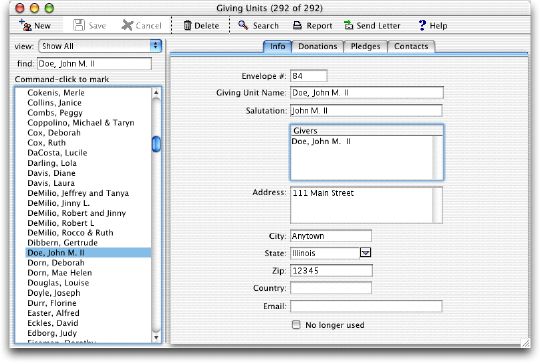This screenshot has width=540, height=364.
Task: Click the Cancel X icon
Action: [127, 25]
